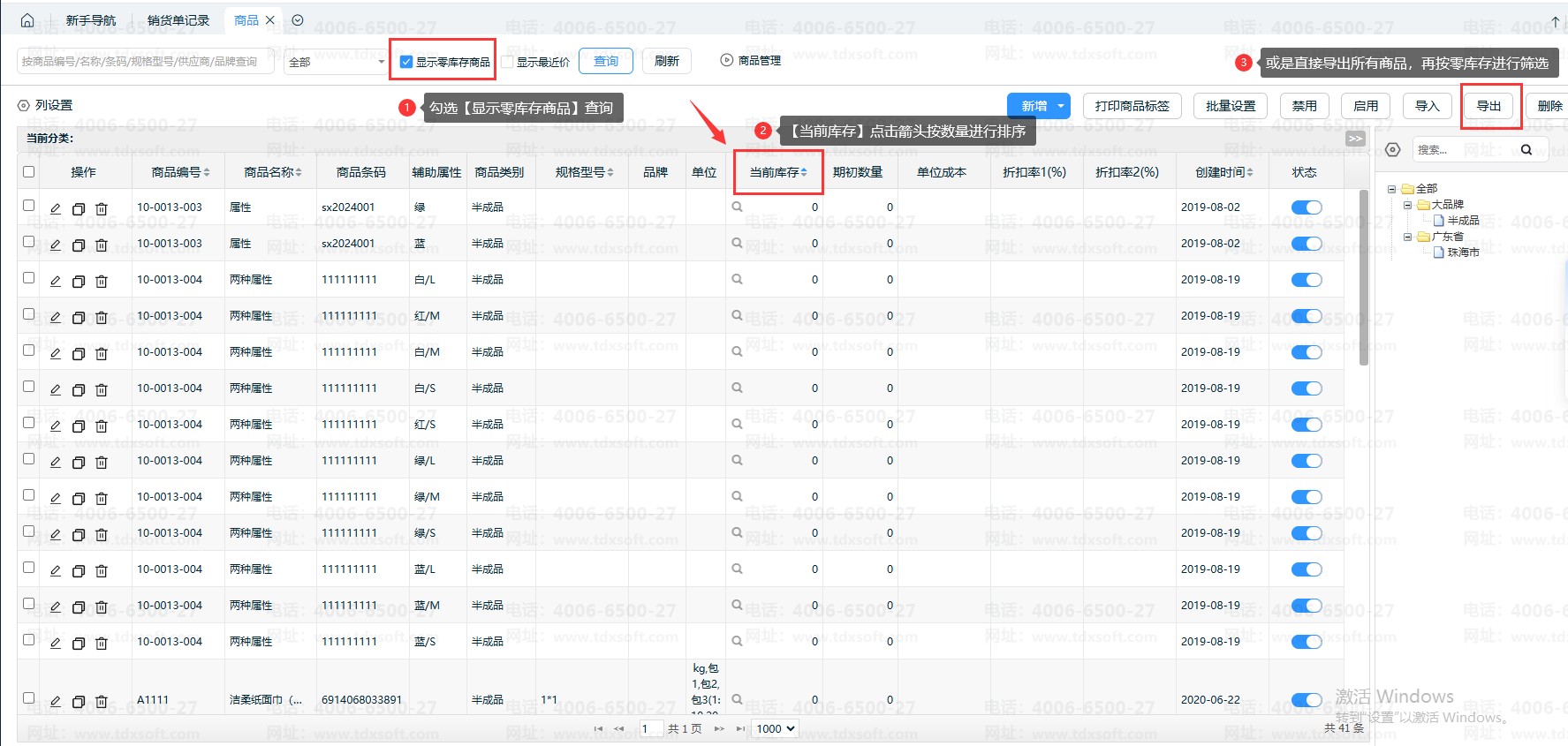Click copy icon for first 10-0013-004 row
Viewport: 1568px width, 746px height.
click(79, 281)
